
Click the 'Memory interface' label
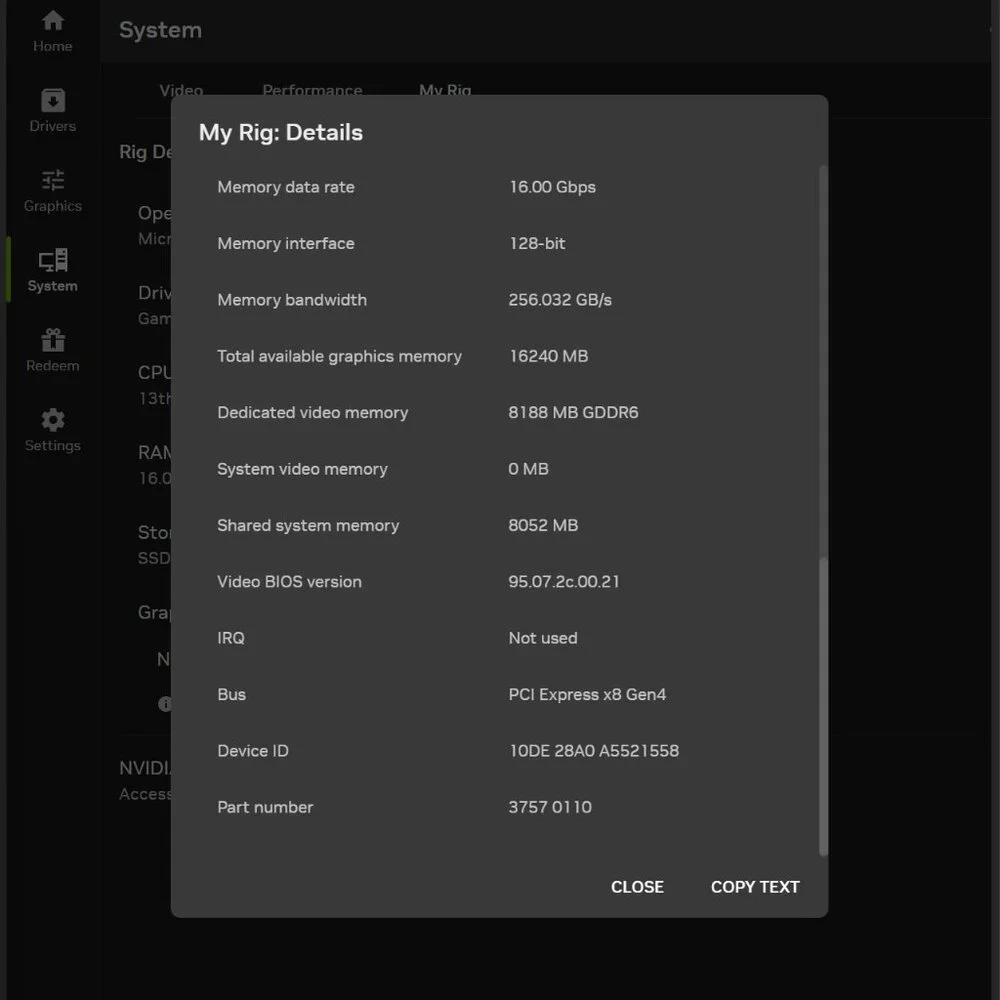(x=286, y=243)
